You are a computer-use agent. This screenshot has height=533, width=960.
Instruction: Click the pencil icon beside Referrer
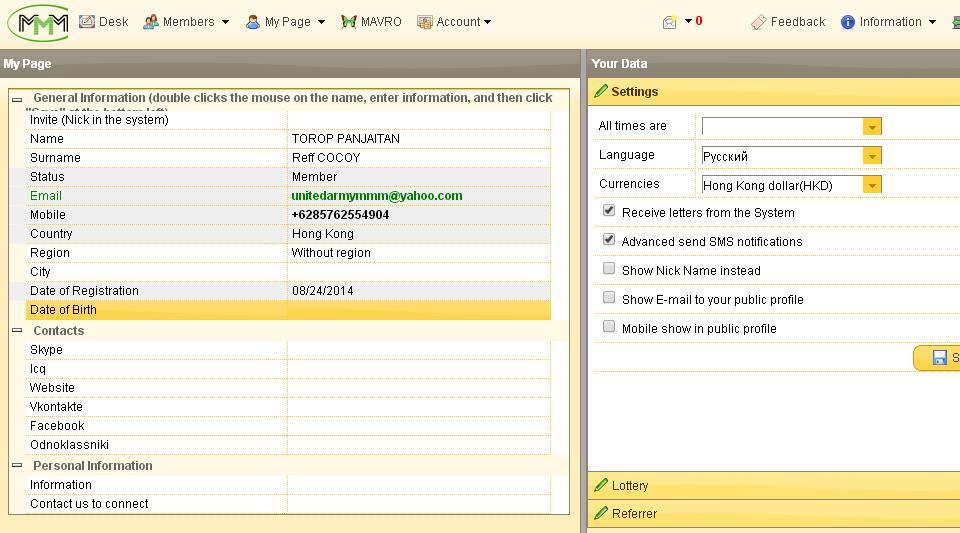(601, 513)
